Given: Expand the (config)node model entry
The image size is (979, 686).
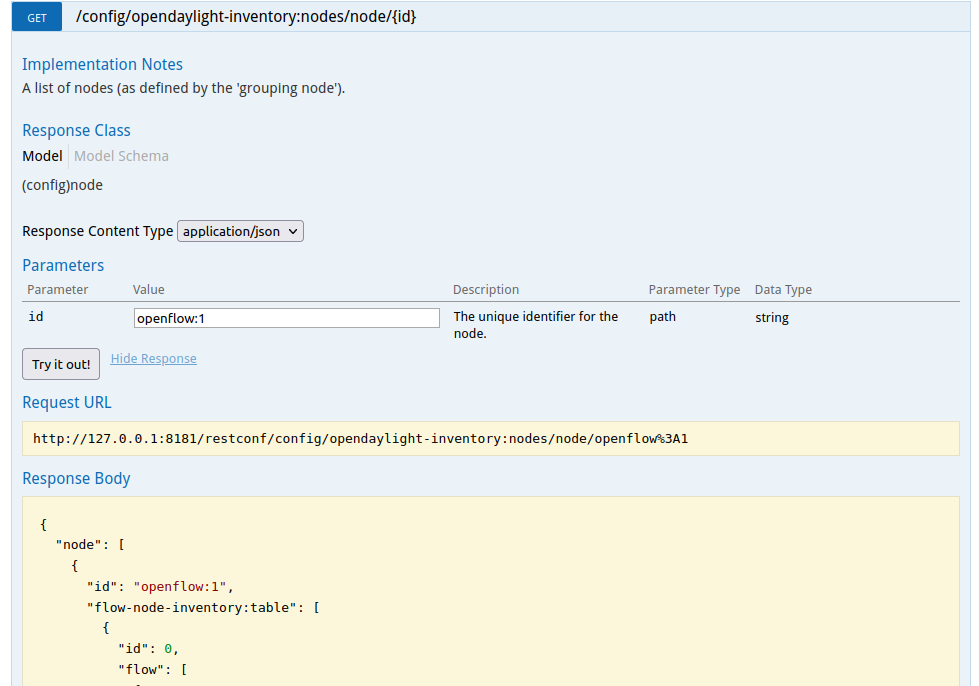Looking at the screenshot, I should pyautogui.click(x=62, y=185).
